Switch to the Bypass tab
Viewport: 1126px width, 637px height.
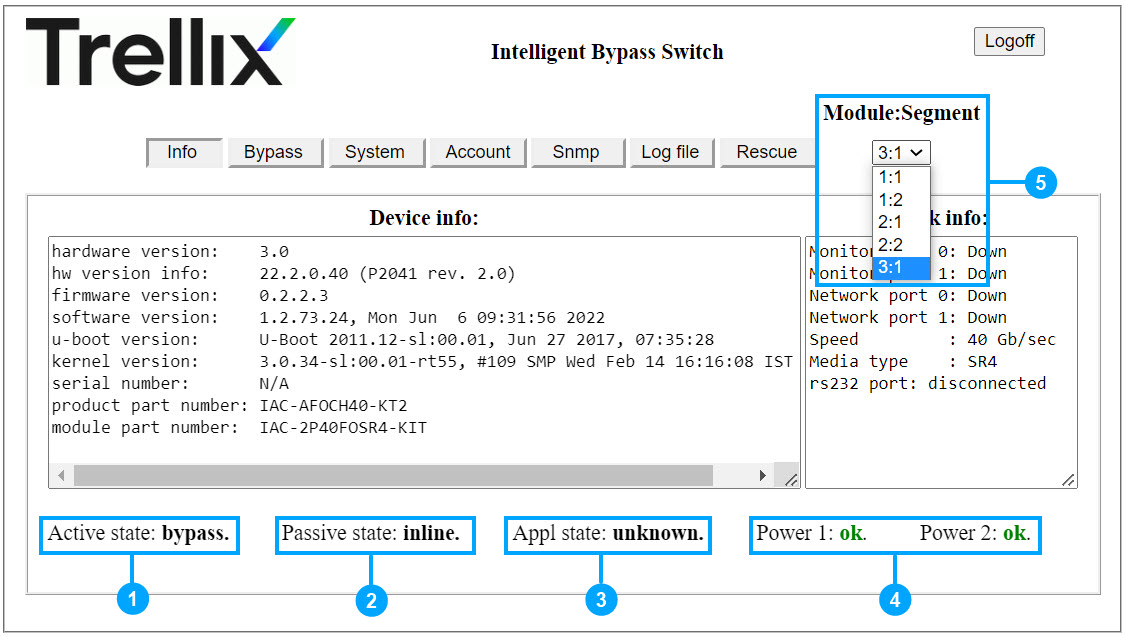coord(274,152)
